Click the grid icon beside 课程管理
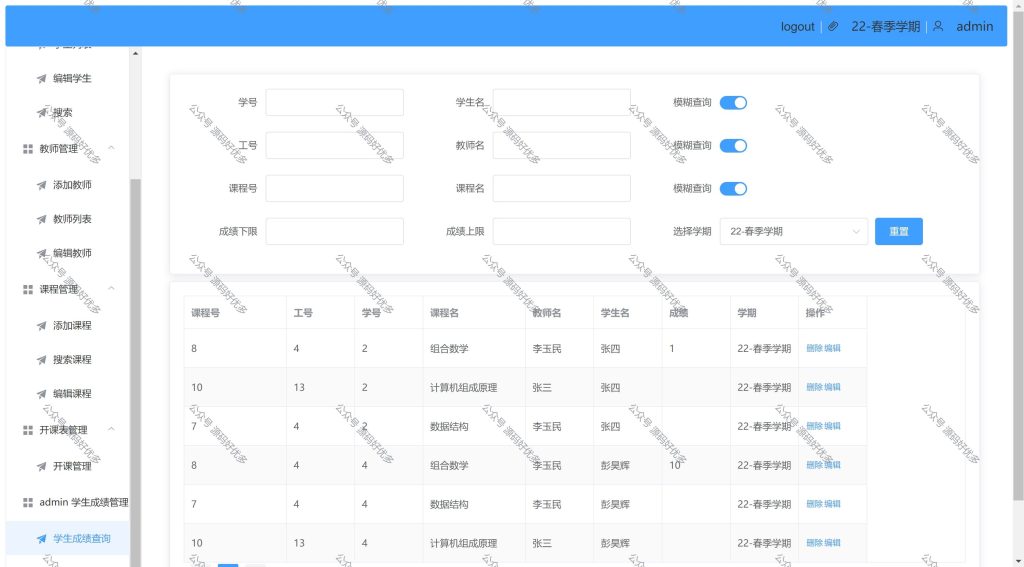Viewport: 1024px width, 567px height. [27, 289]
